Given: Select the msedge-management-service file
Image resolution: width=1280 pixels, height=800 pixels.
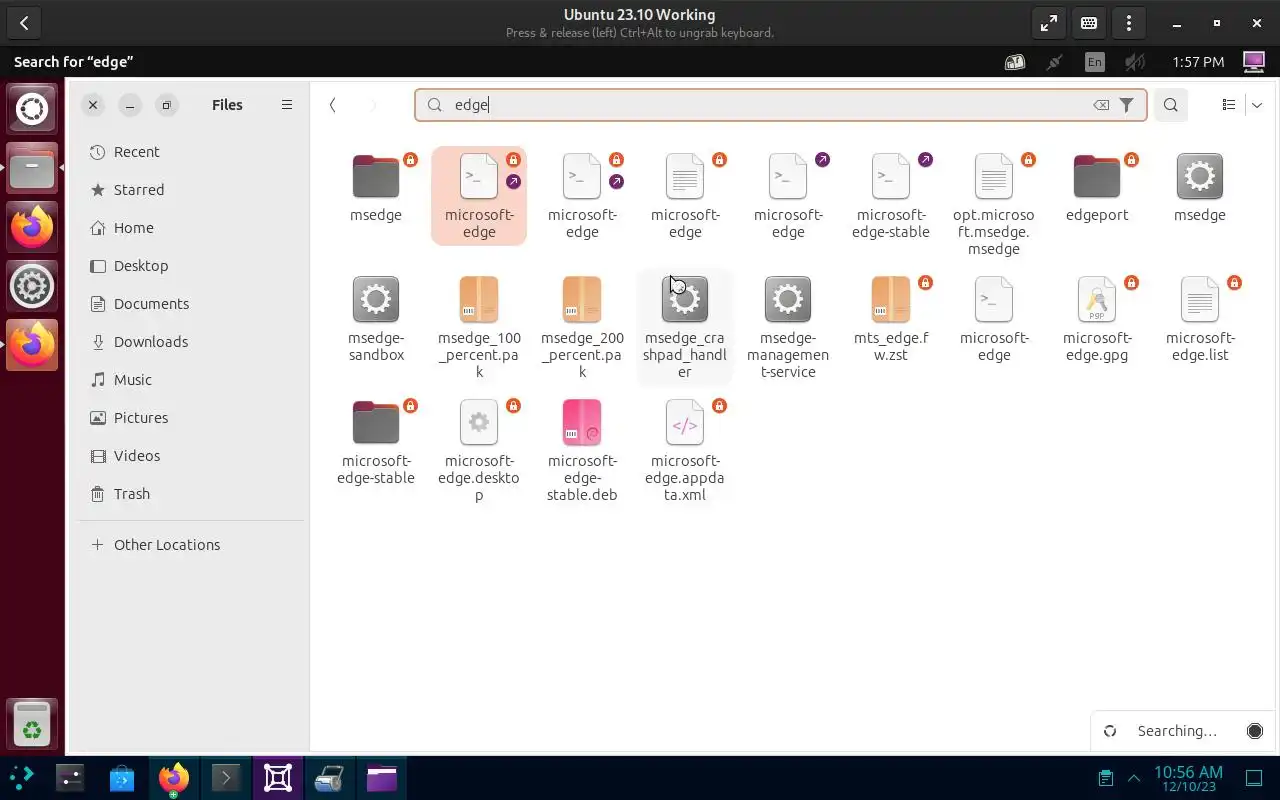Looking at the screenshot, I should coord(788,326).
